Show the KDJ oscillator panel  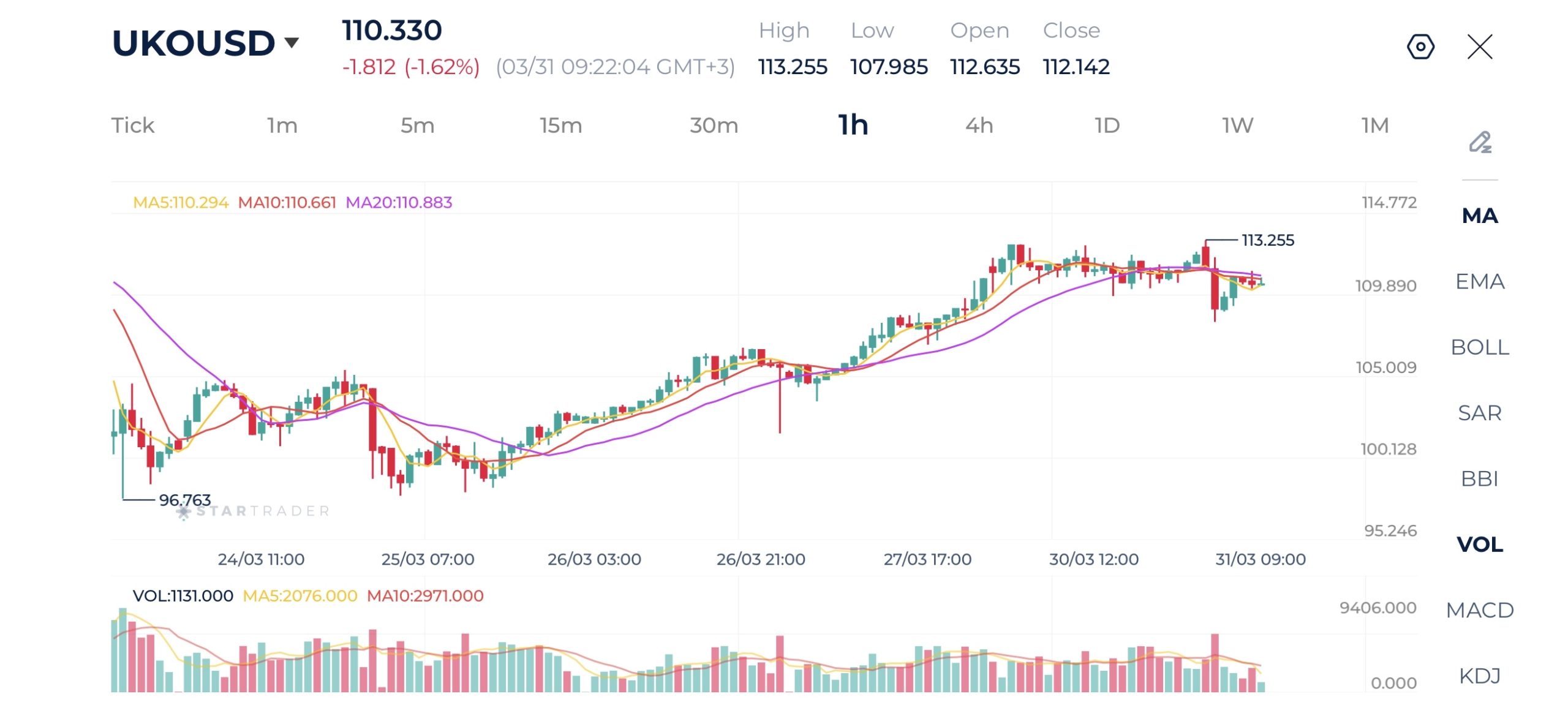1480,676
